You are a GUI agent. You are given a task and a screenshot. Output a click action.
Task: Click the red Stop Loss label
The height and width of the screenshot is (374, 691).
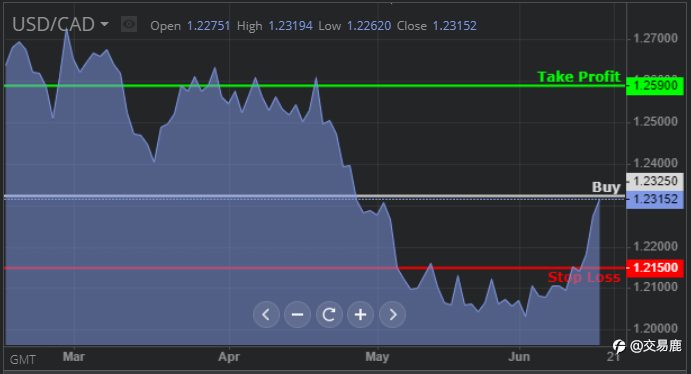(584, 277)
